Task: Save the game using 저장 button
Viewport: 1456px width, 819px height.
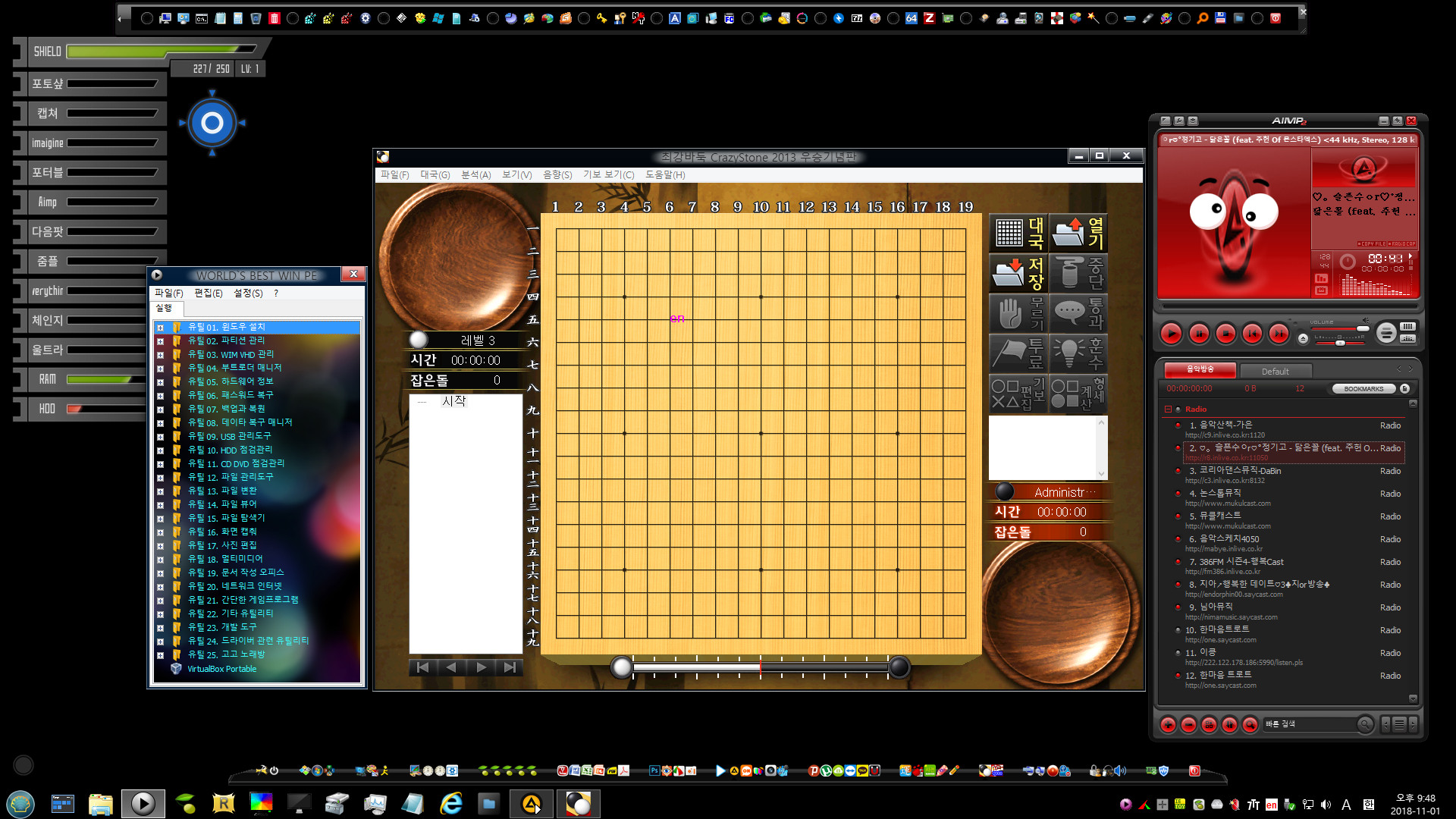Action: (1018, 273)
